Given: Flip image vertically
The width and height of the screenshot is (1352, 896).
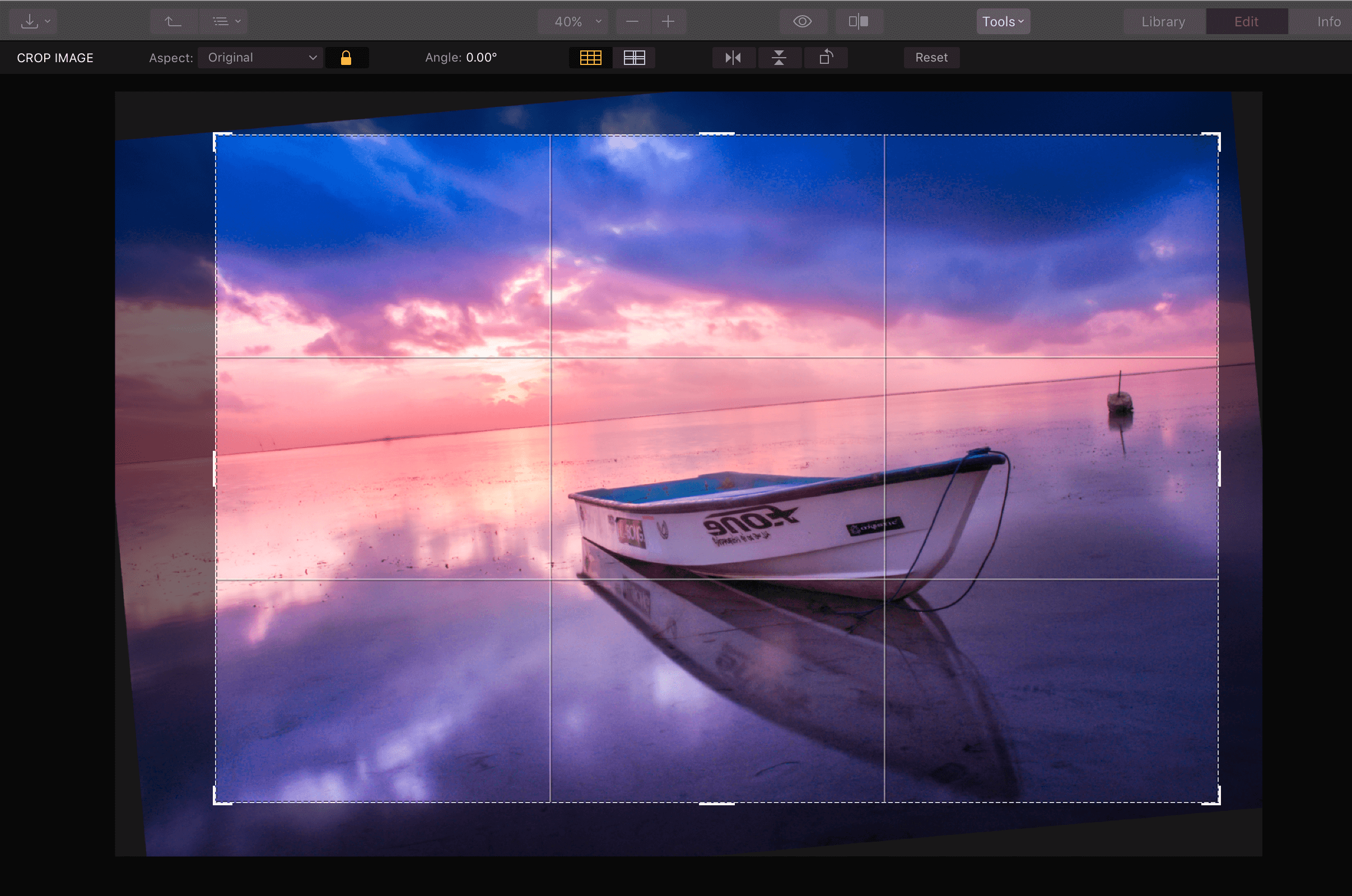Looking at the screenshot, I should click(x=779, y=58).
